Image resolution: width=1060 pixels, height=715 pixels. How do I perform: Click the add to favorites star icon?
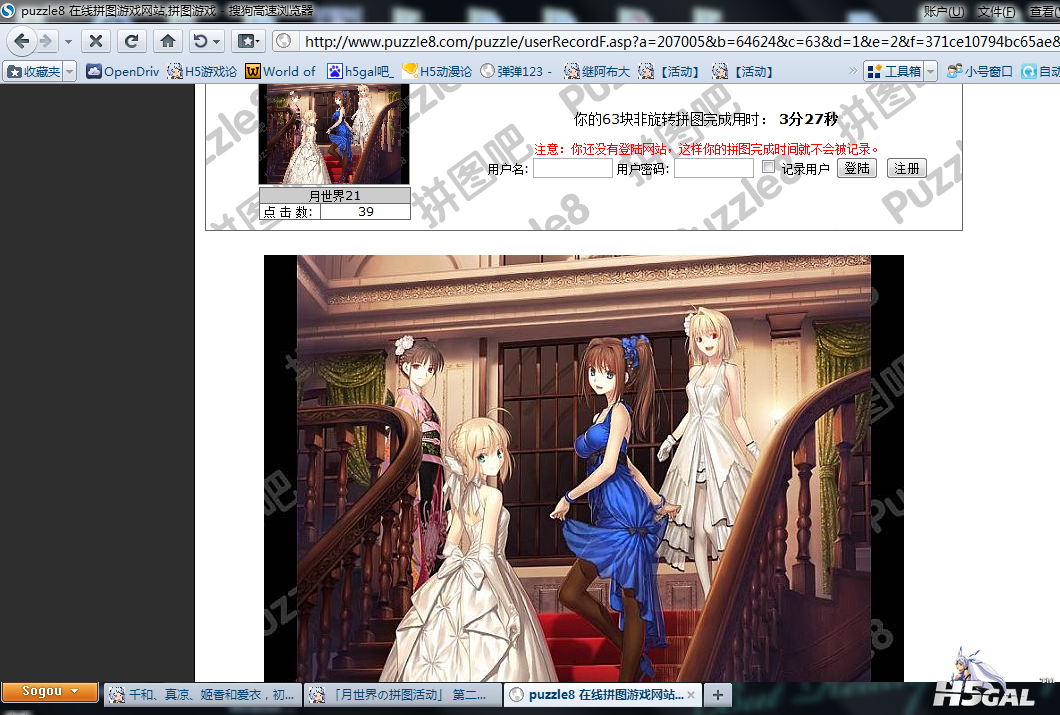click(245, 41)
